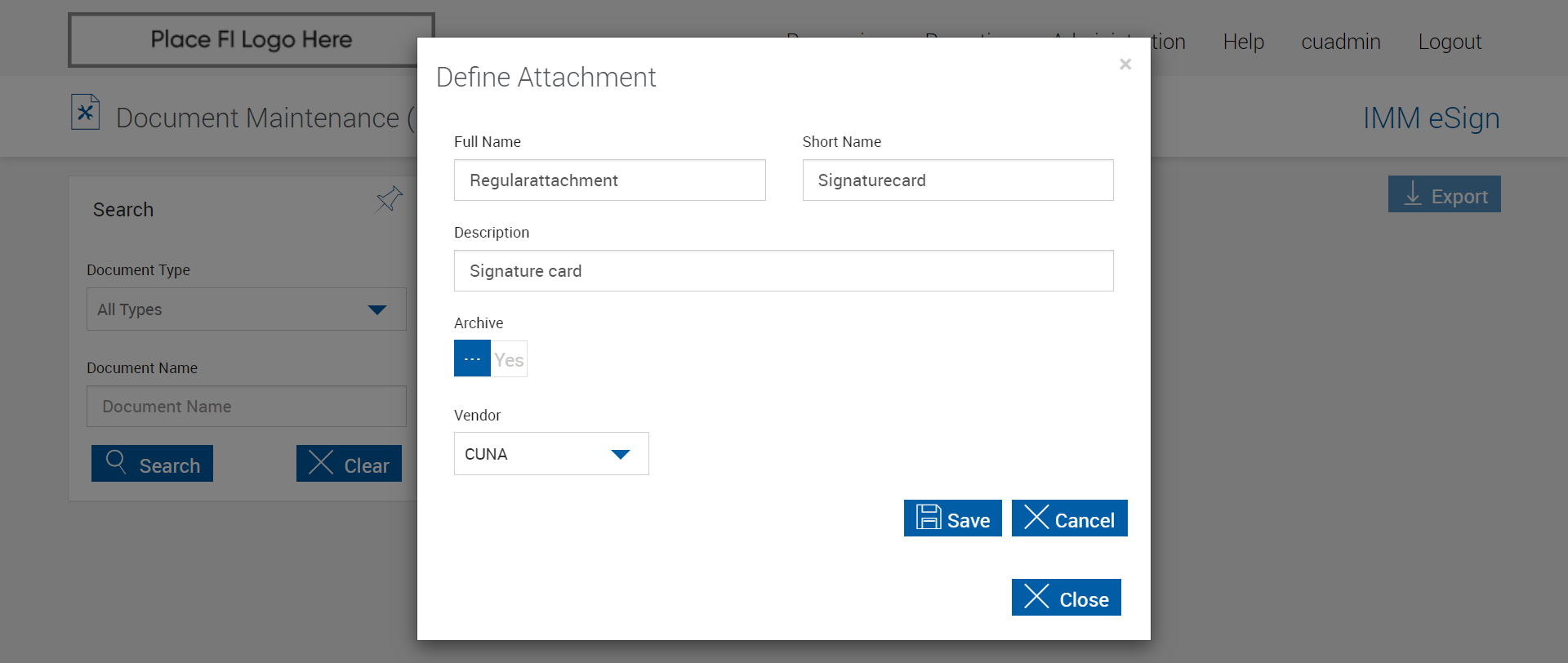Click the Short Name text field

957,180
